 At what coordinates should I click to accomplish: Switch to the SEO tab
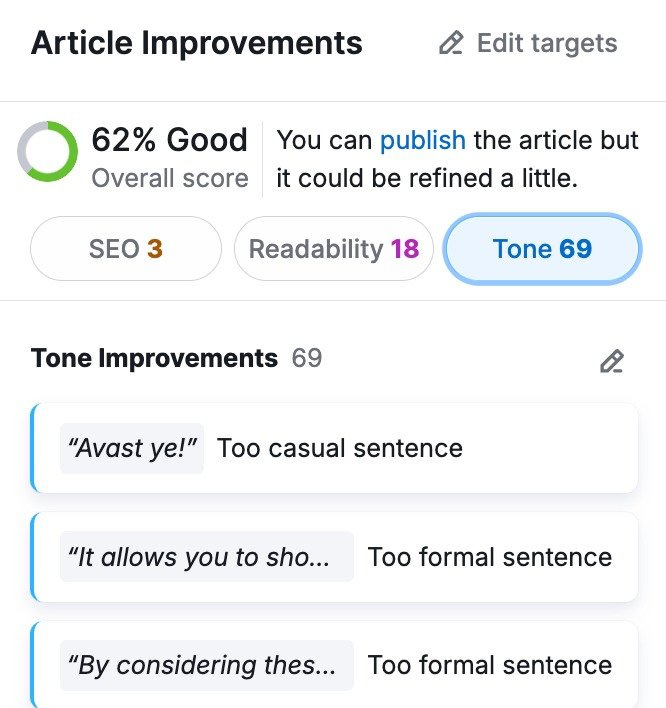point(126,248)
